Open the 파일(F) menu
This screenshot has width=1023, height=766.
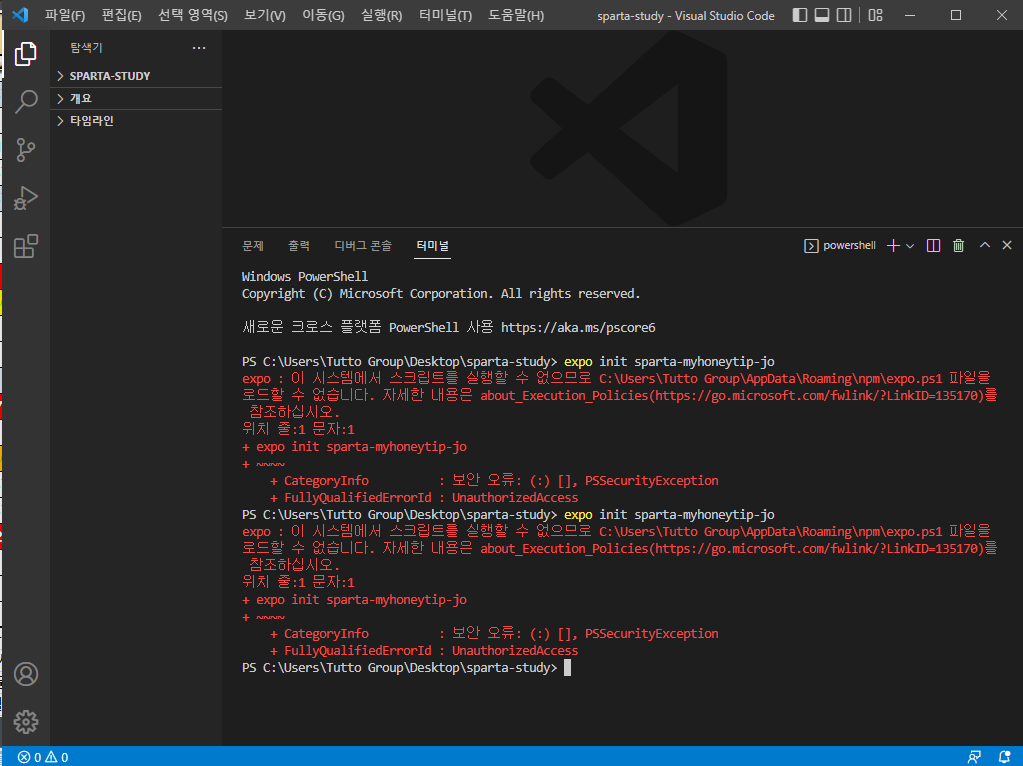pos(65,15)
